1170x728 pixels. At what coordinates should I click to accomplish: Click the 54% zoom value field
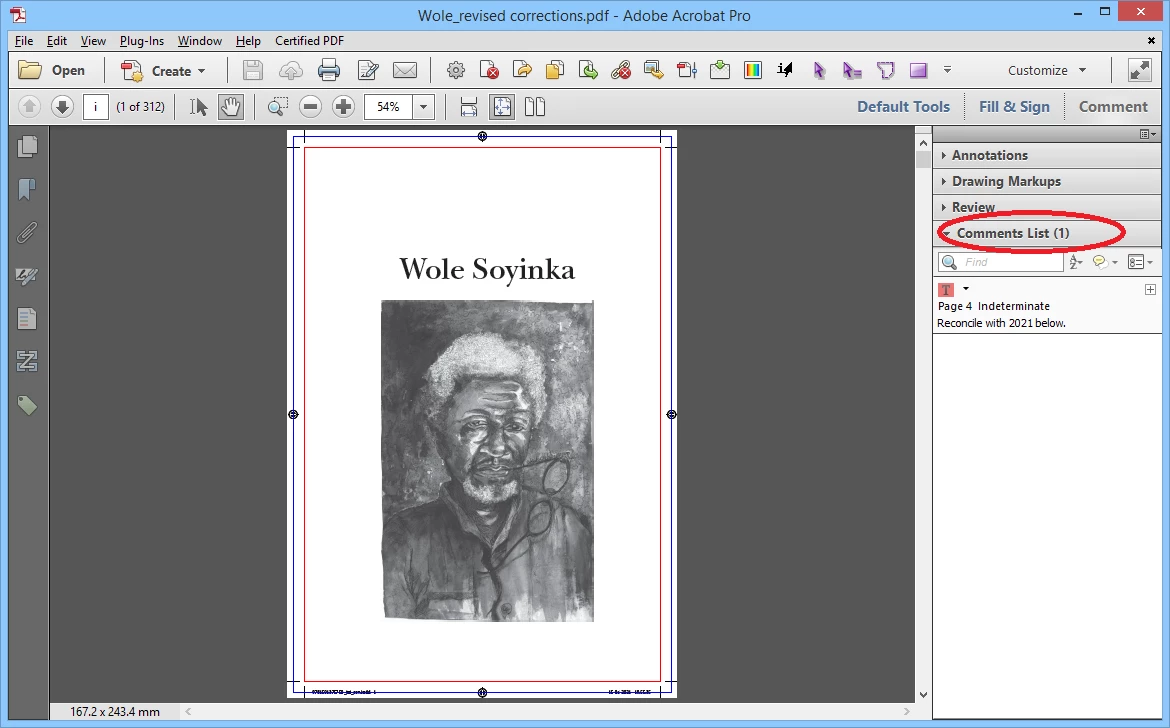[x=388, y=107]
